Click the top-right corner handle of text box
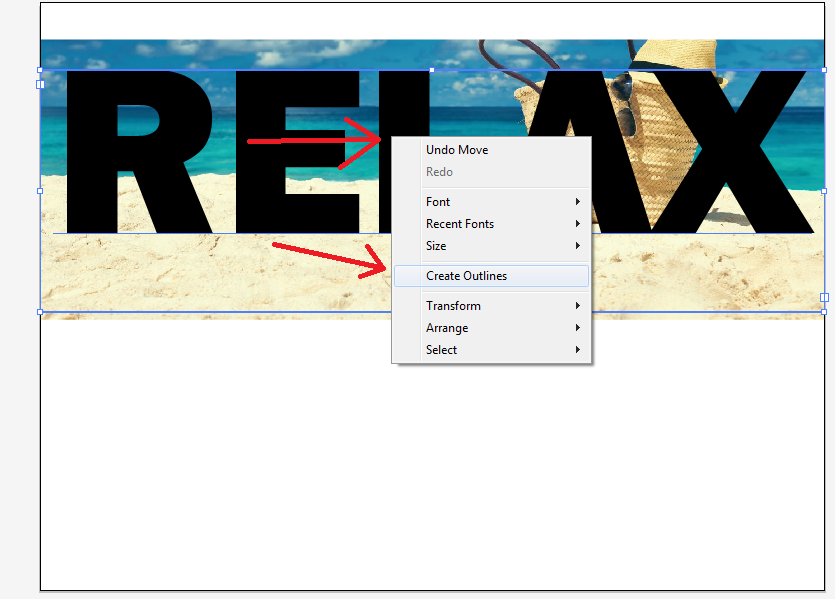This screenshot has height=599, width=835. (824, 70)
